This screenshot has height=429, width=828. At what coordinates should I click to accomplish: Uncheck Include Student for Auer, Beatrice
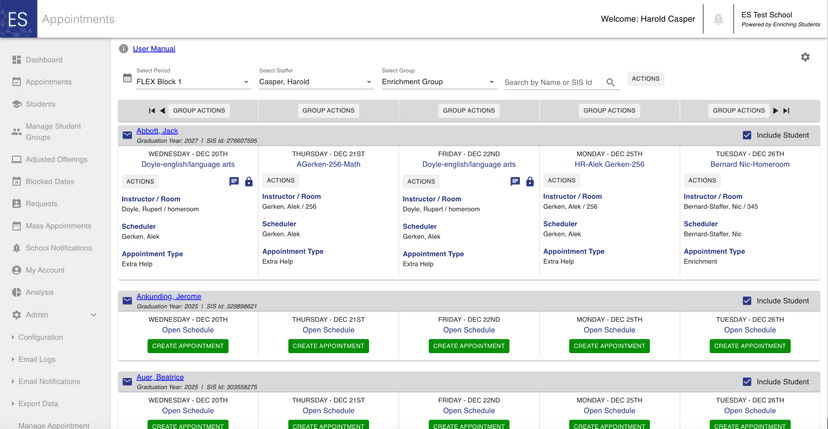pyautogui.click(x=747, y=381)
